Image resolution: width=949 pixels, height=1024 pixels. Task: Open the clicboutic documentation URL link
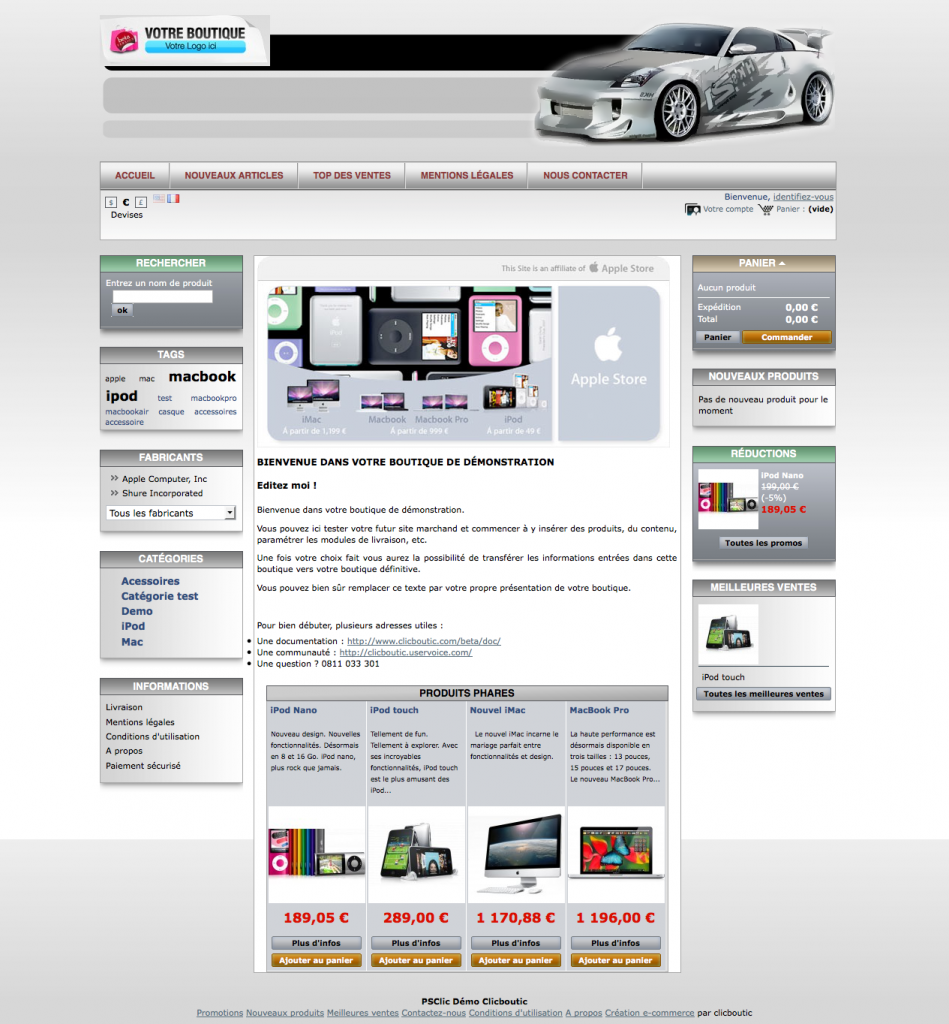pyautogui.click(x=424, y=641)
